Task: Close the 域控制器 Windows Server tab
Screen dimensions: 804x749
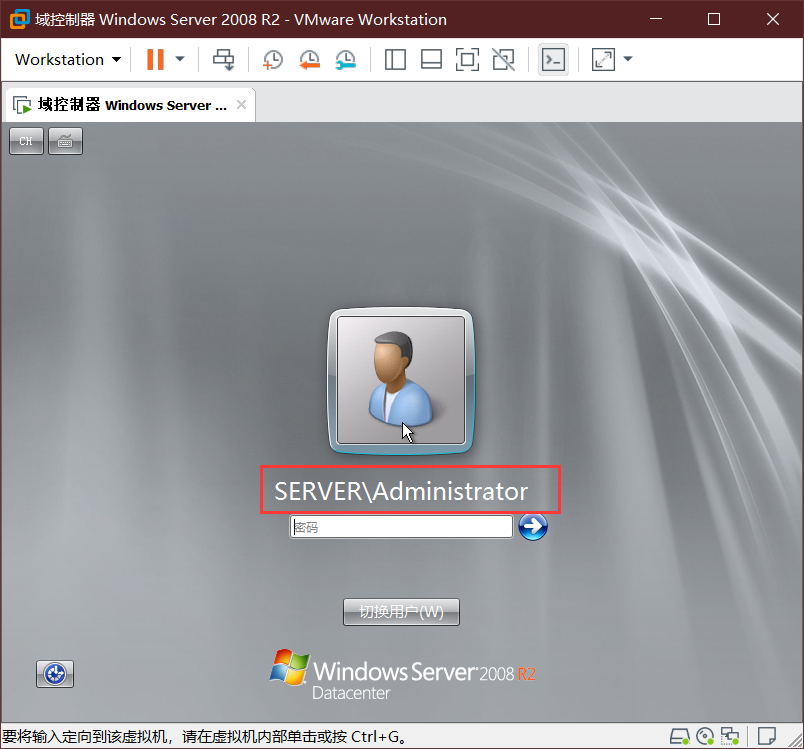Action: (x=241, y=105)
